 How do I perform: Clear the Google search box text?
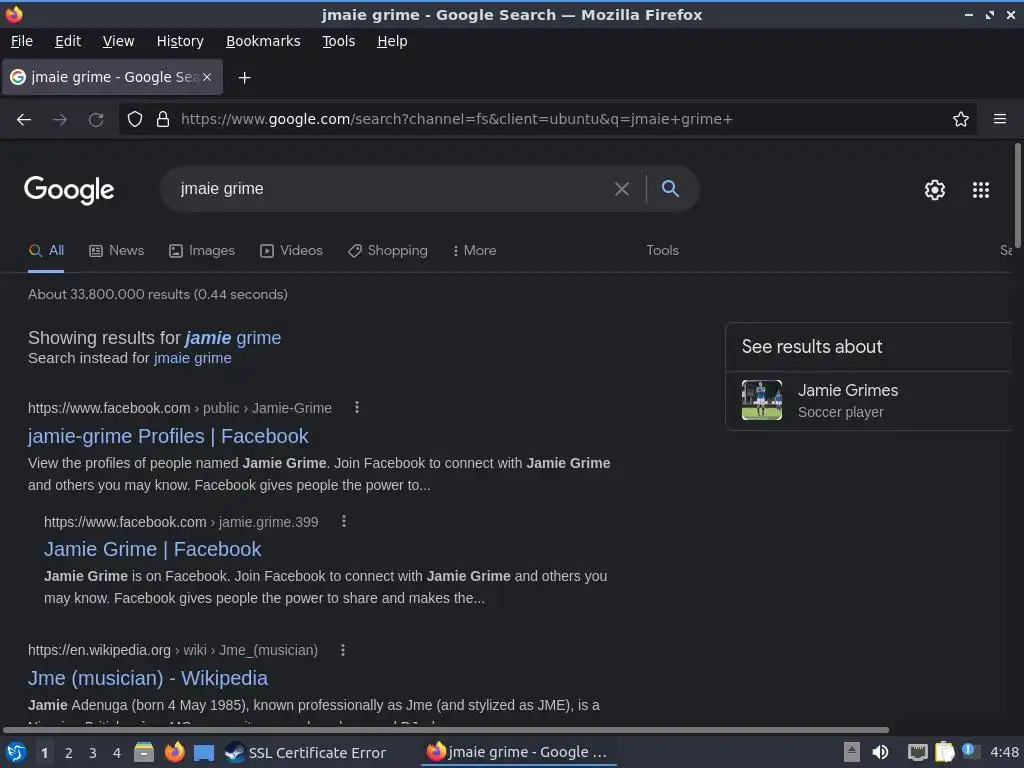pyautogui.click(x=622, y=189)
